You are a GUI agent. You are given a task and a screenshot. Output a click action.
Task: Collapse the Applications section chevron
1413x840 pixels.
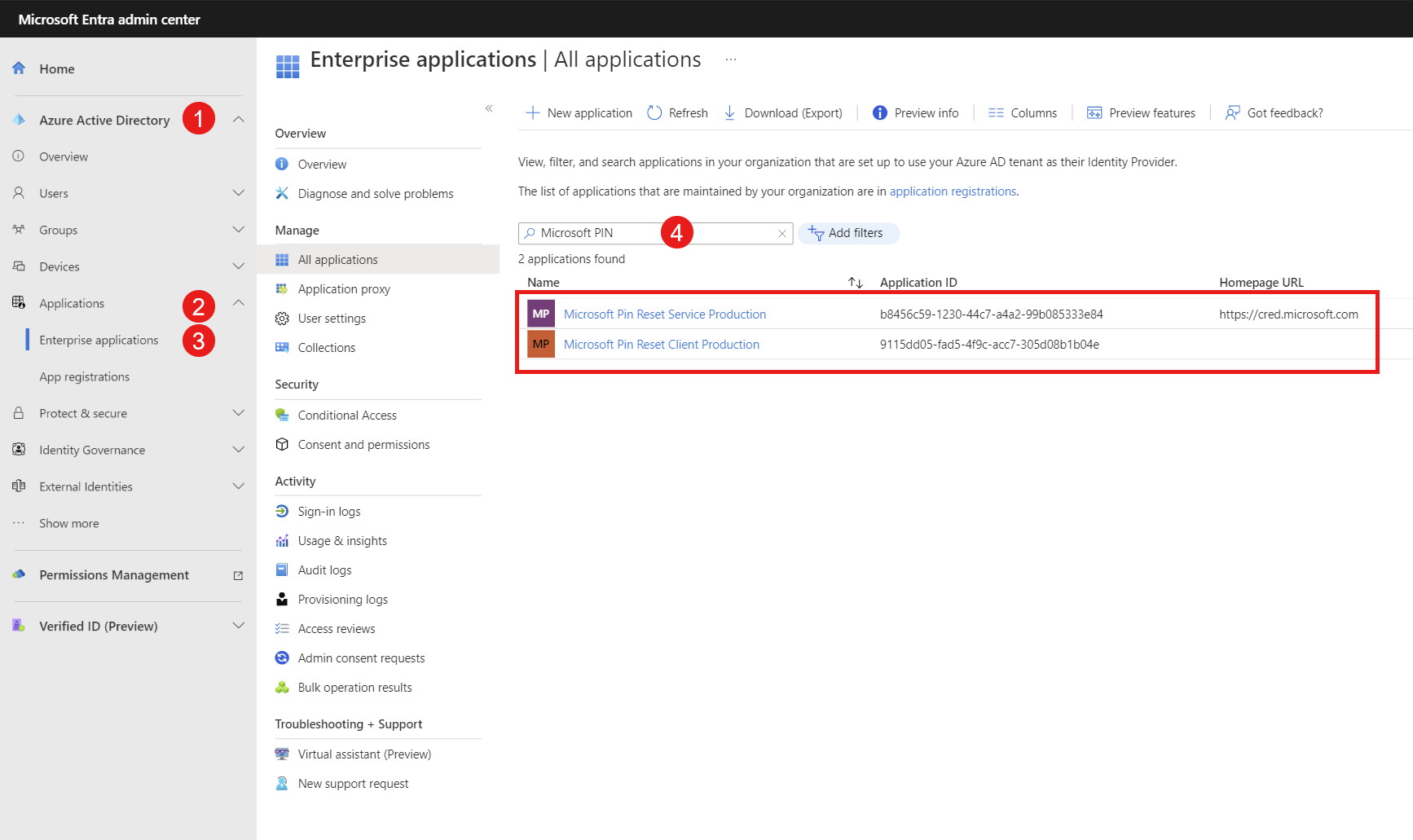(x=239, y=303)
